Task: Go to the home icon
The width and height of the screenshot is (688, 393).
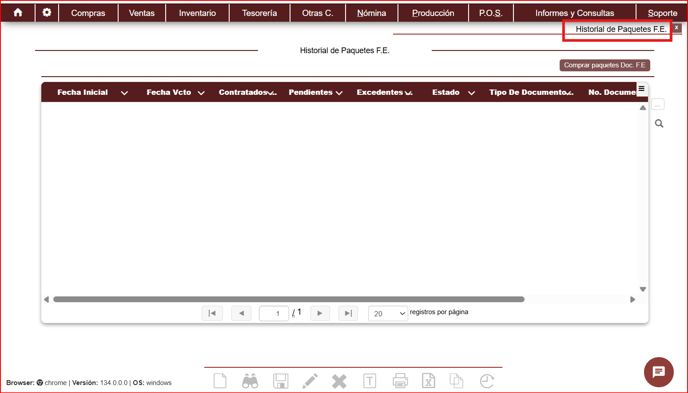Action: [x=18, y=13]
